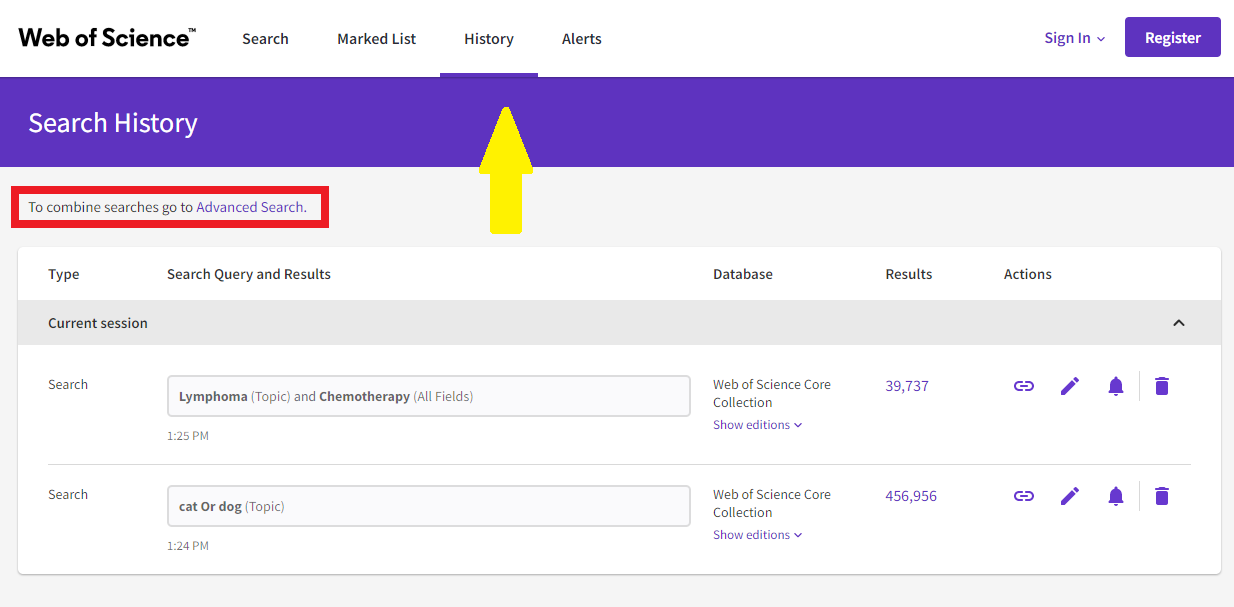Delete the Lymphoma and Chemotherapy search
The height and width of the screenshot is (607, 1234).
(1161, 386)
